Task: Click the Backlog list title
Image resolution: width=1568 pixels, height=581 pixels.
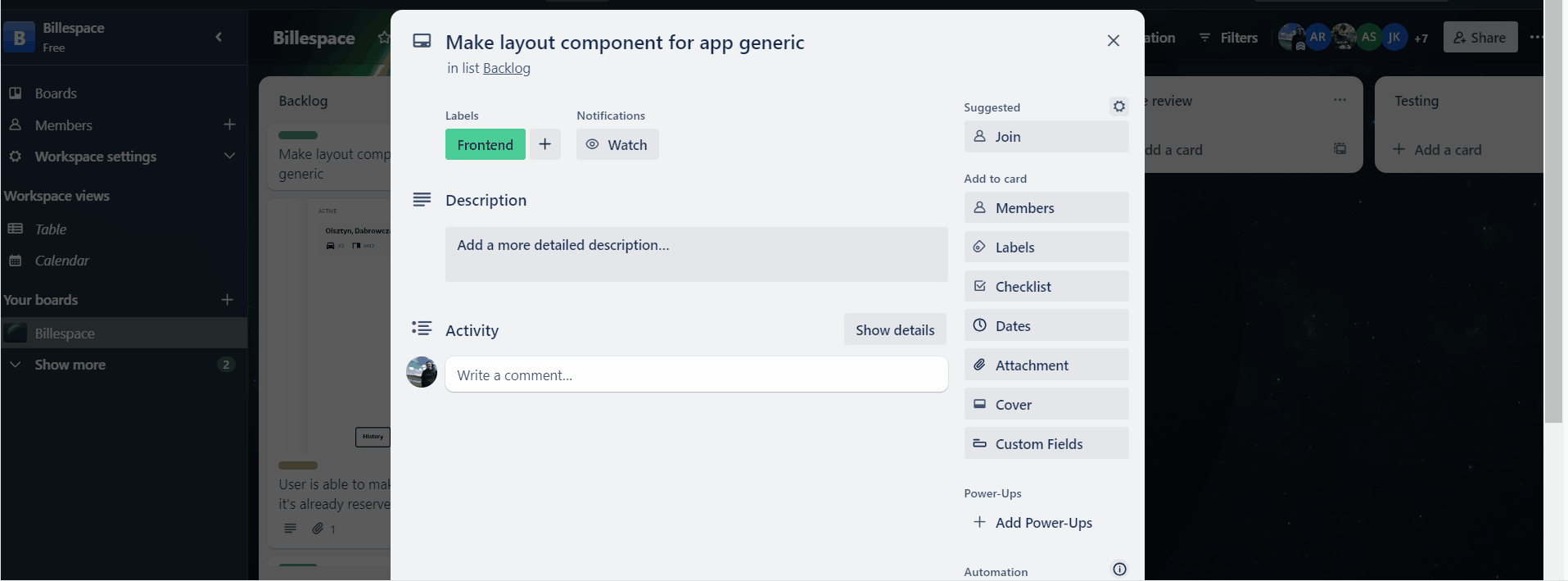Action: click(303, 101)
